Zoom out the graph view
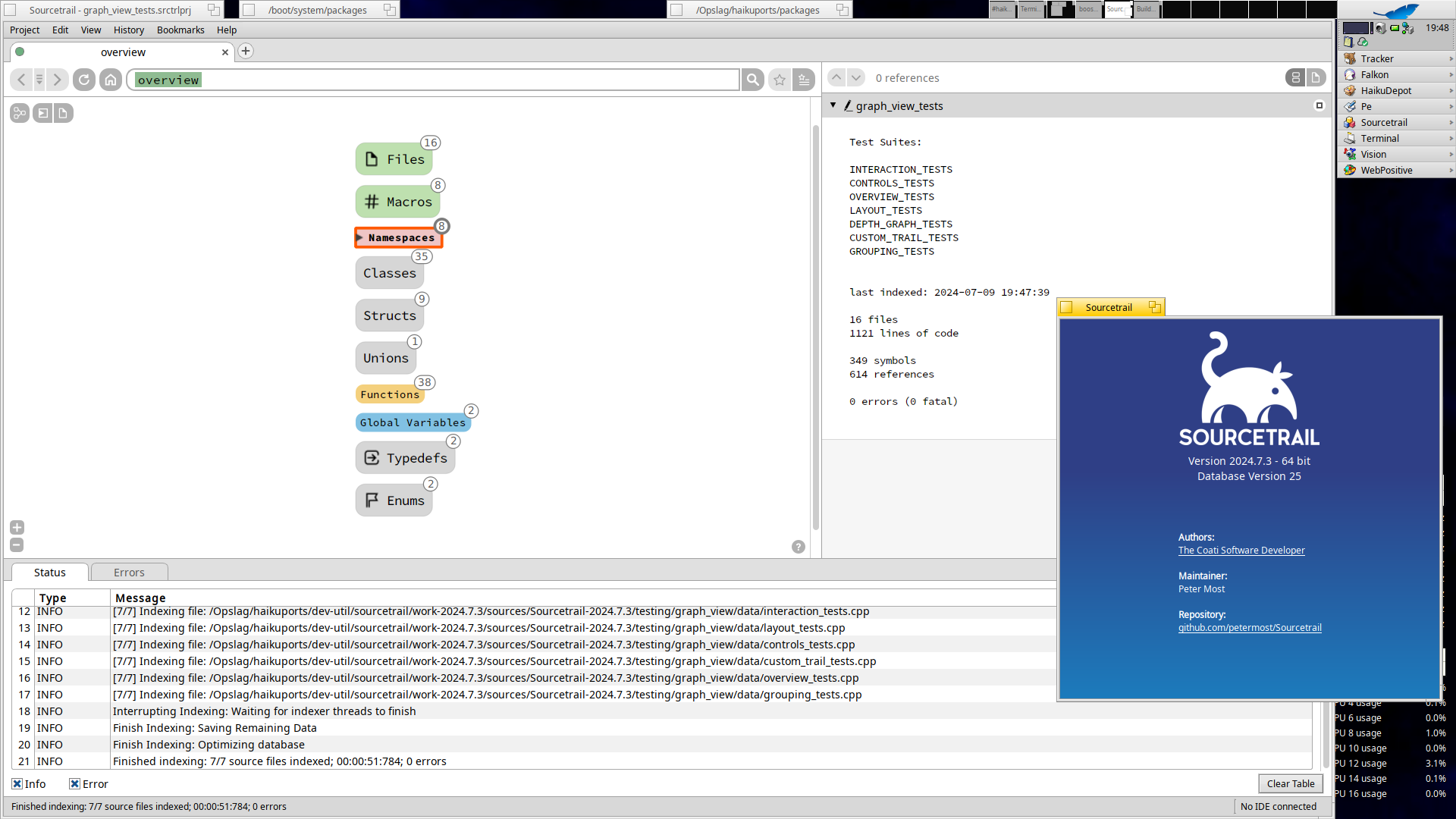 [17, 544]
